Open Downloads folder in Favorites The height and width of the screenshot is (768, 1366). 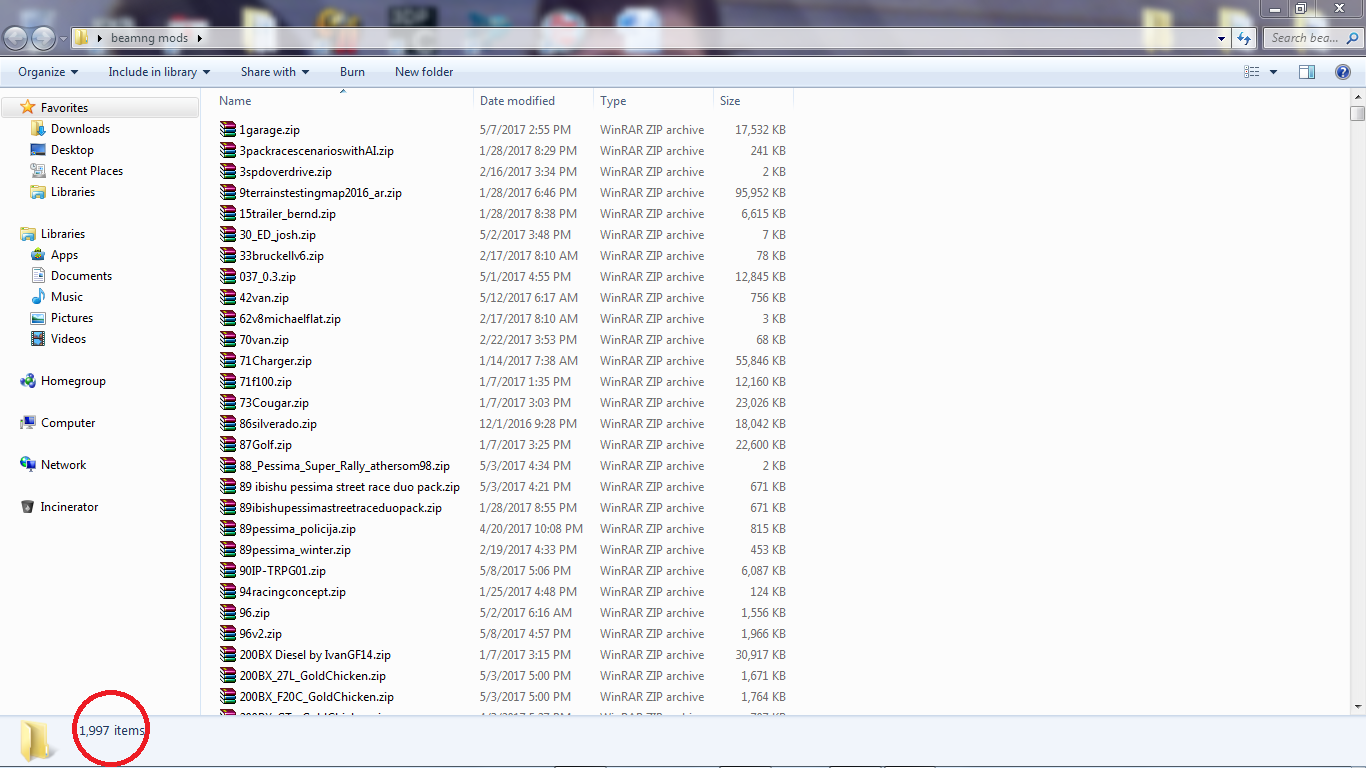point(80,129)
